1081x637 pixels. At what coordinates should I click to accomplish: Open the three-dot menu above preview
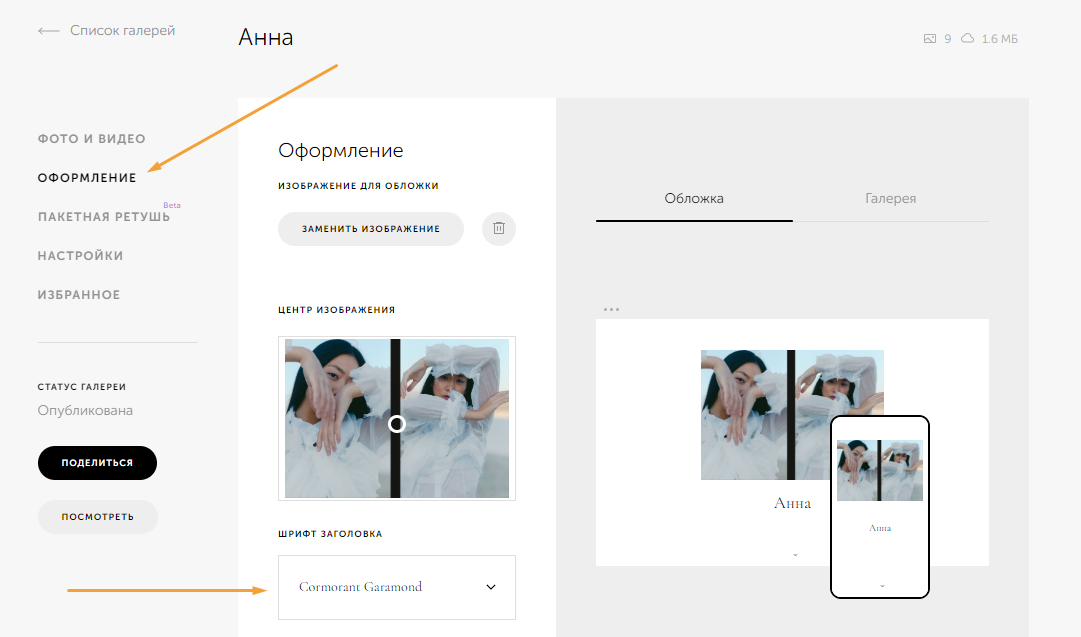point(611,309)
